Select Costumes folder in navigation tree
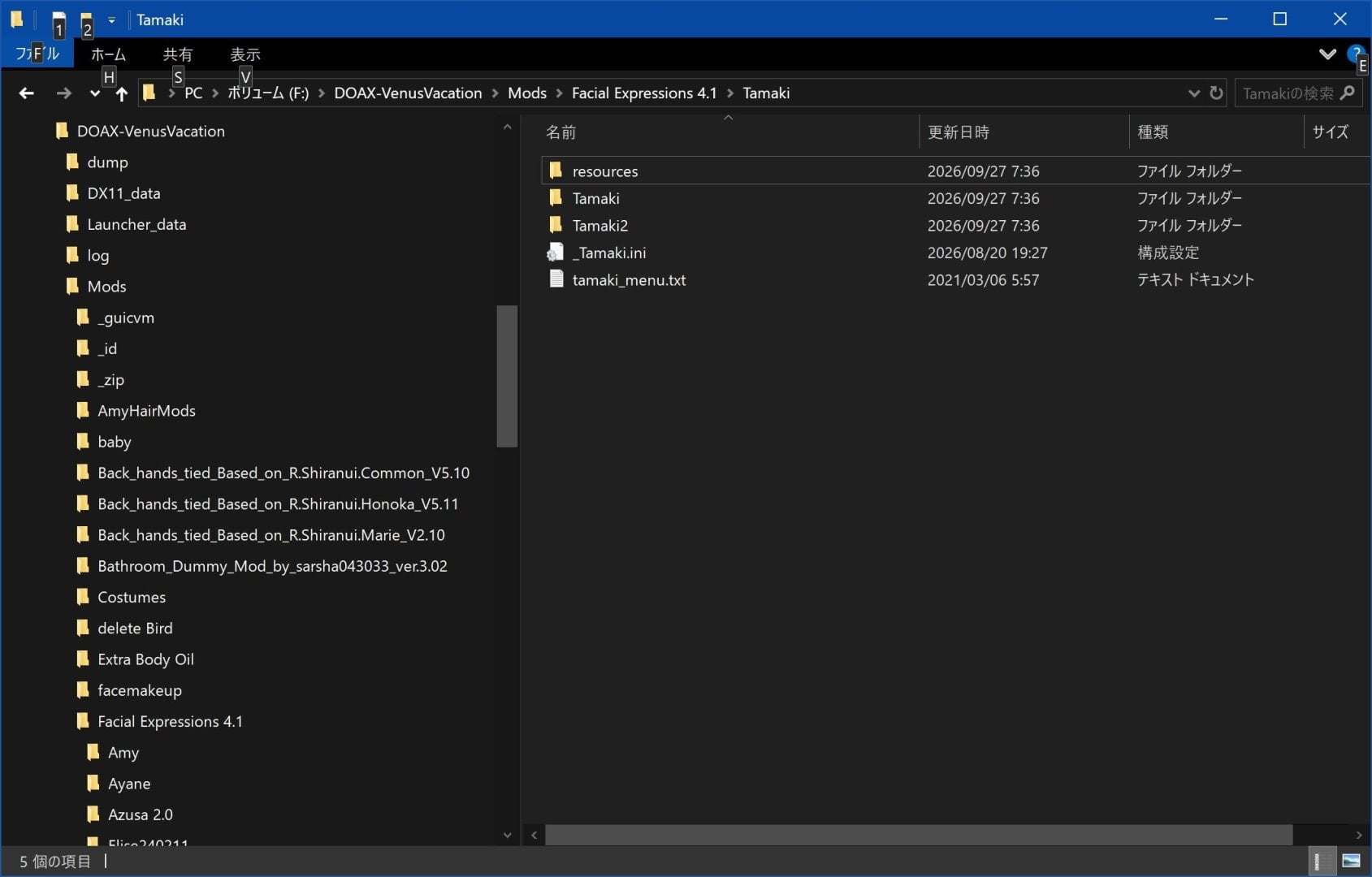Image resolution: width=1372 pixels, height=877 pixels. tap(132, 598)
